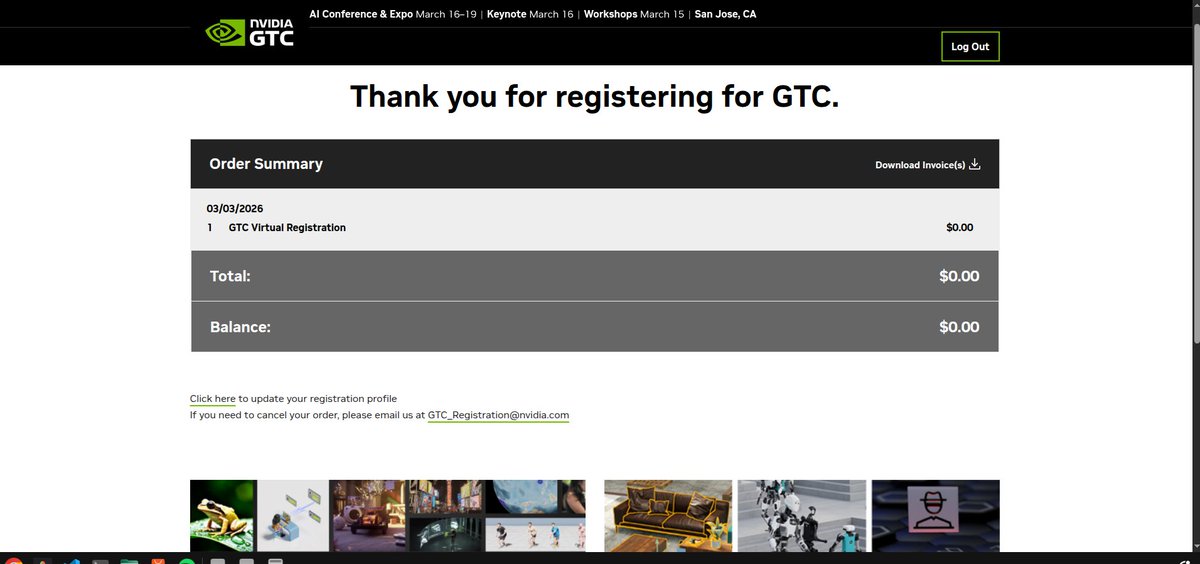Viewport: 1200px width, 564px height.
Task: Click the 'San Jose, CA' header text
Action: click(725, 15)
